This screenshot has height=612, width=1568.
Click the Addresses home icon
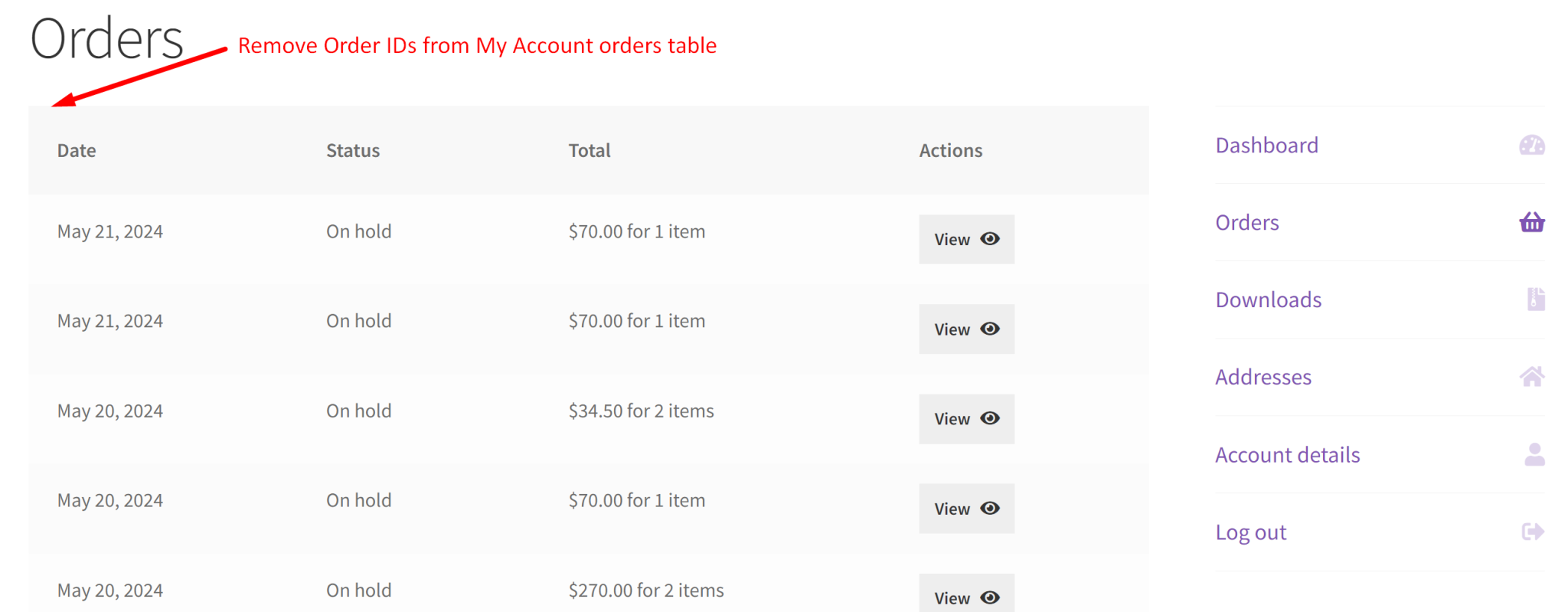click(1532, 376)
